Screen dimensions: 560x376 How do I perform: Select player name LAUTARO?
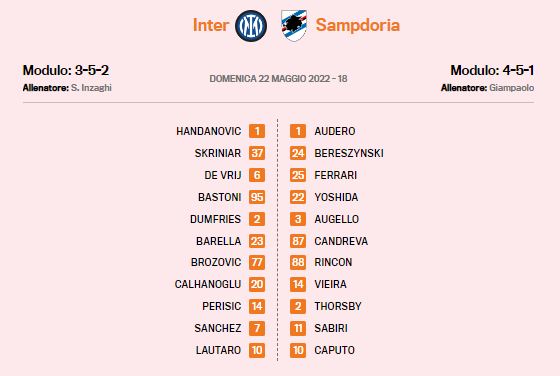pyautogui.click(x=218, y=350)
